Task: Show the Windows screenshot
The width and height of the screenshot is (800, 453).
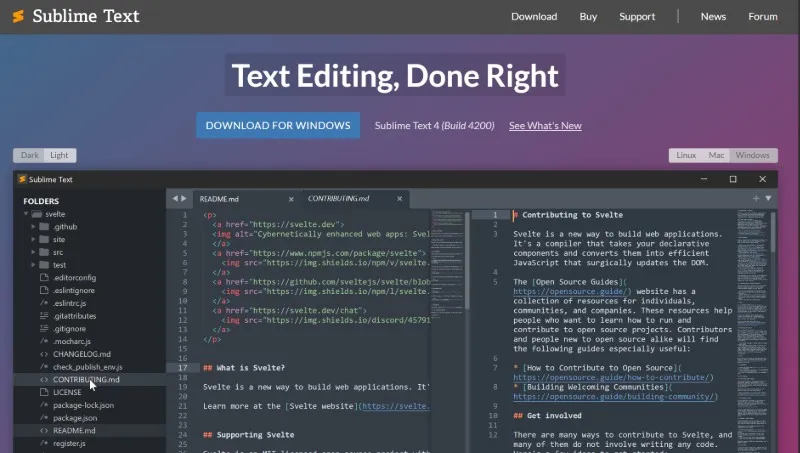Action: [753, 155]
